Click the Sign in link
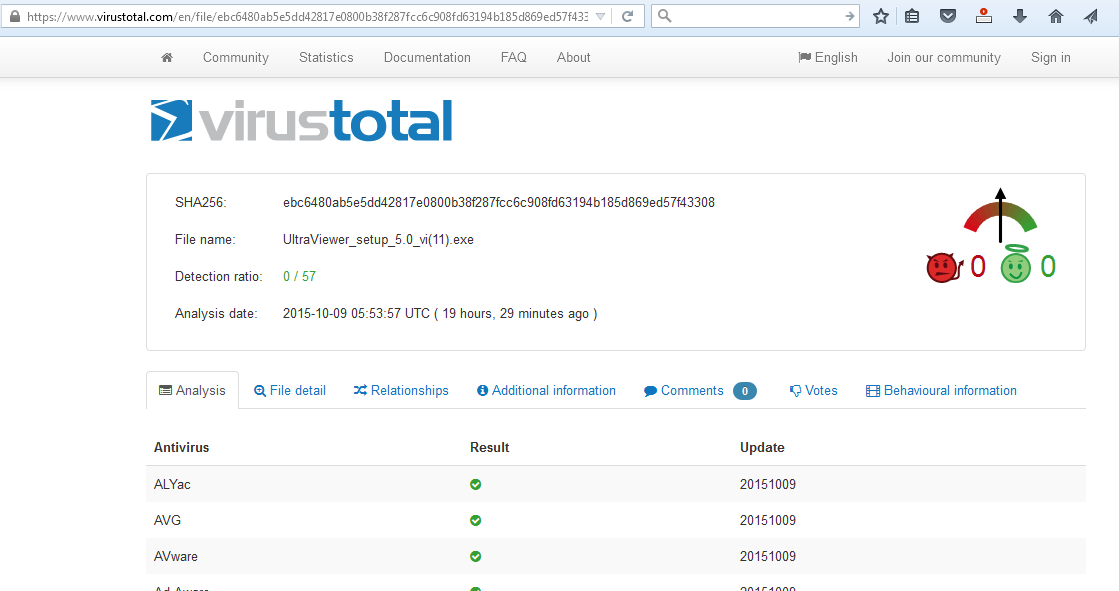The width and height of the screenshot is (1119, 591). coord(1050,58)
